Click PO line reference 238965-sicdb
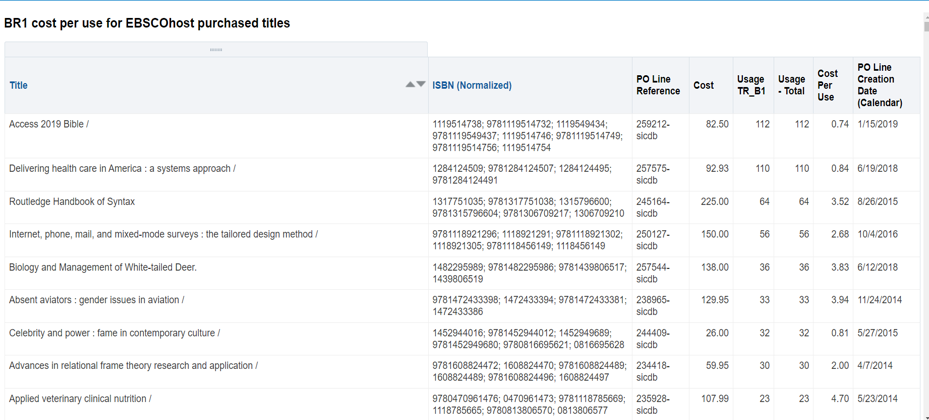Image resolution: width=929 pixels, height=420 pixels. click(x=653, y=306)
